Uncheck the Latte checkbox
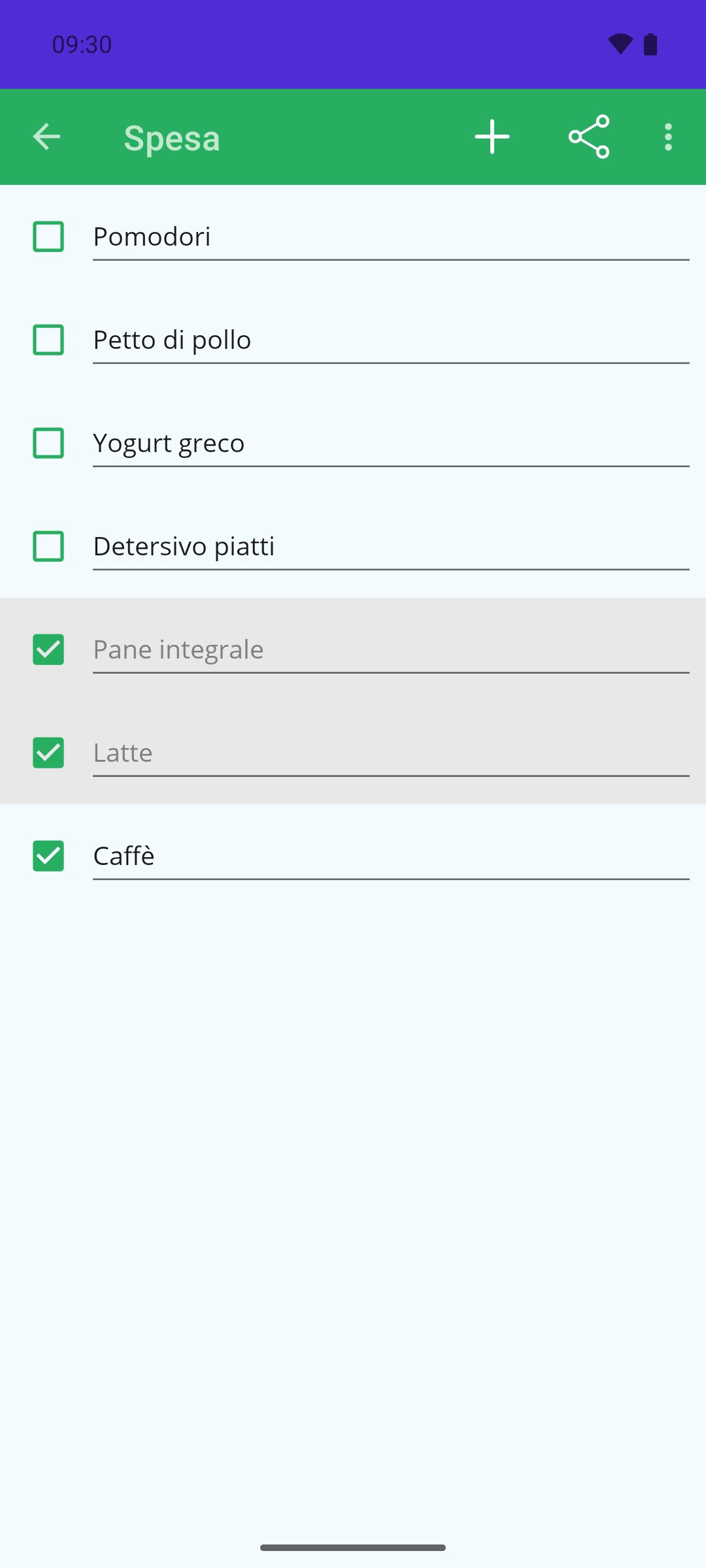 pyautogui.click(x=48, y=753)
